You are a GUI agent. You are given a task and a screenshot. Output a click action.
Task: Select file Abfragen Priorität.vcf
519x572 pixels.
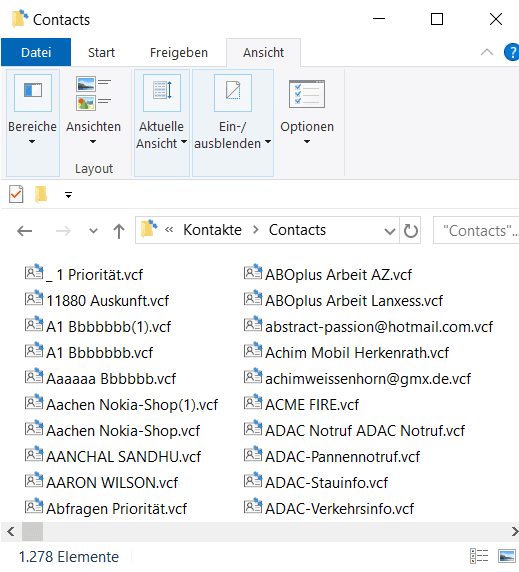click(x=106, y=509)
